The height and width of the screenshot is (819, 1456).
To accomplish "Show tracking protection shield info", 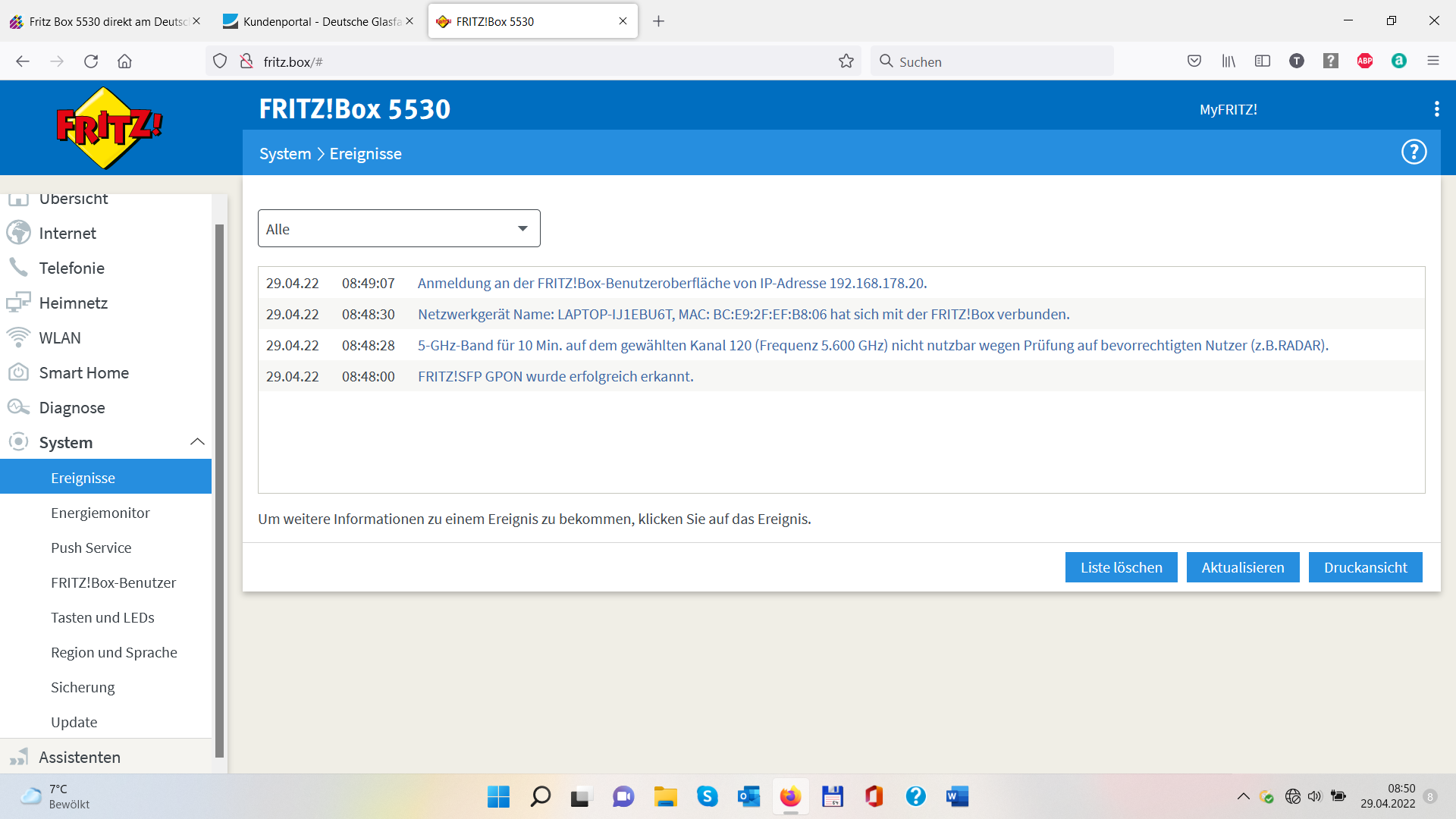I will pos(220,61).
